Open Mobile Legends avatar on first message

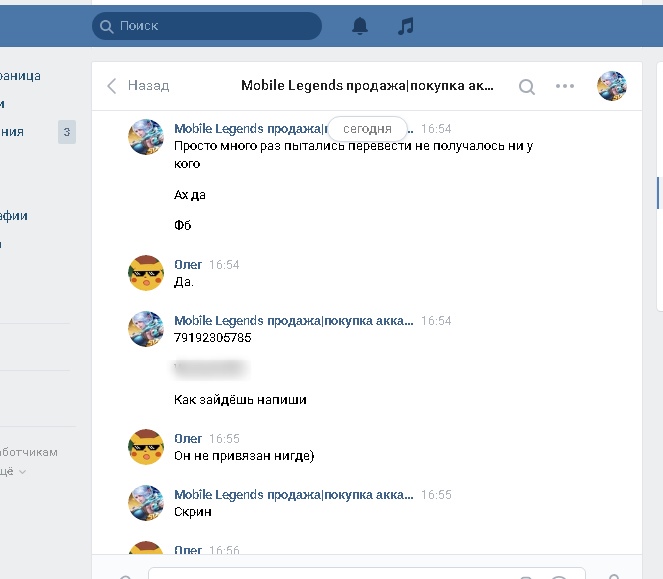click(146, 137)
